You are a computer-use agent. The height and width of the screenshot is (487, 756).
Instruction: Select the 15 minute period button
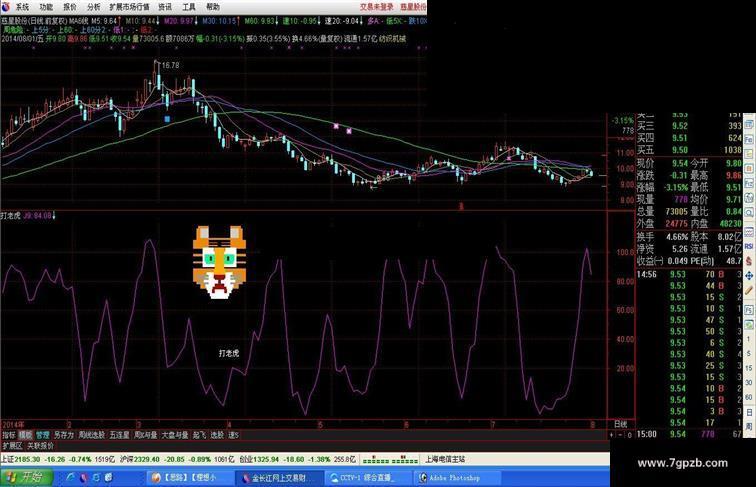tap(749, 368)
